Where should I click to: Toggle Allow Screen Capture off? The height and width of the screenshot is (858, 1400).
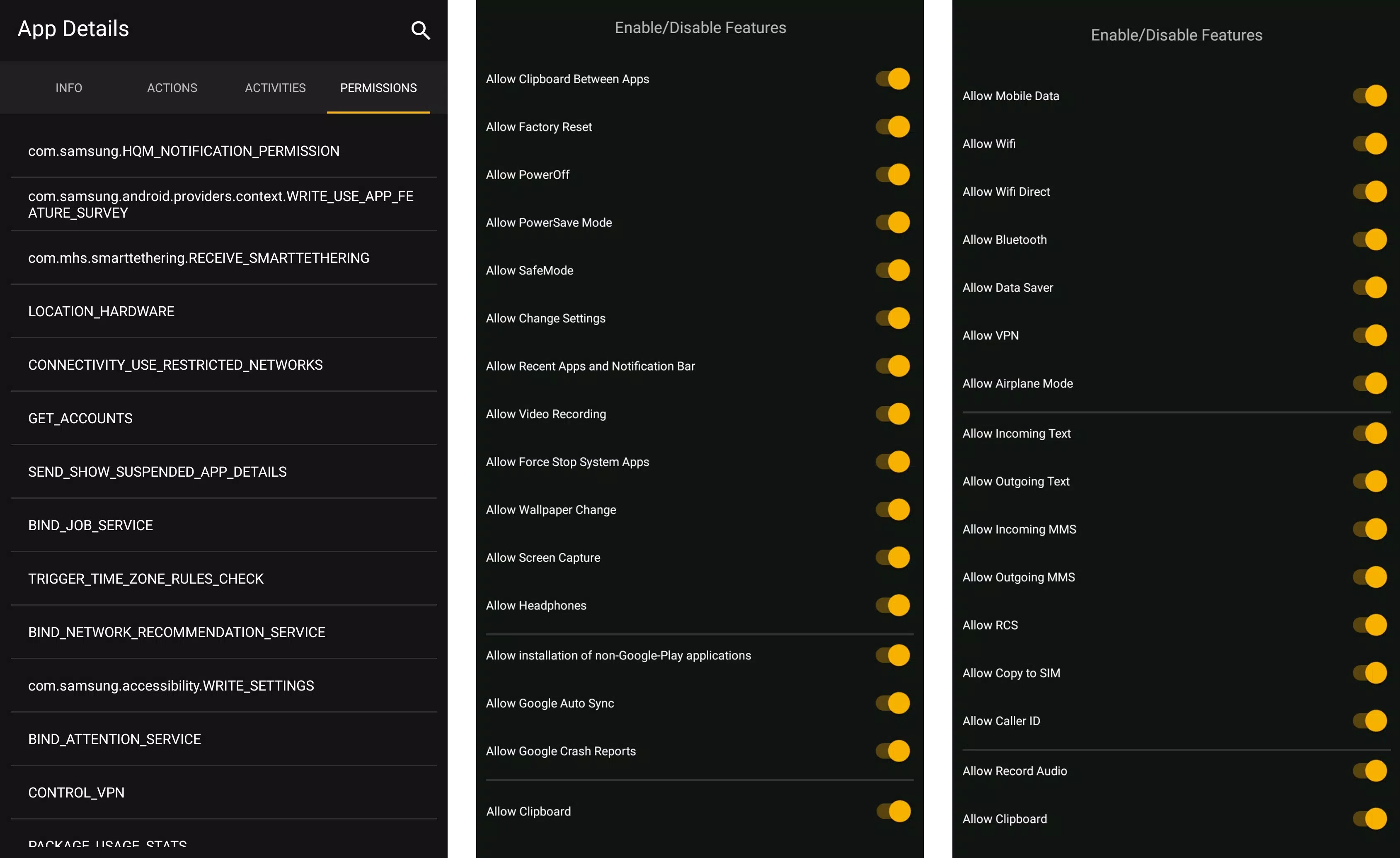click(894, 557)
